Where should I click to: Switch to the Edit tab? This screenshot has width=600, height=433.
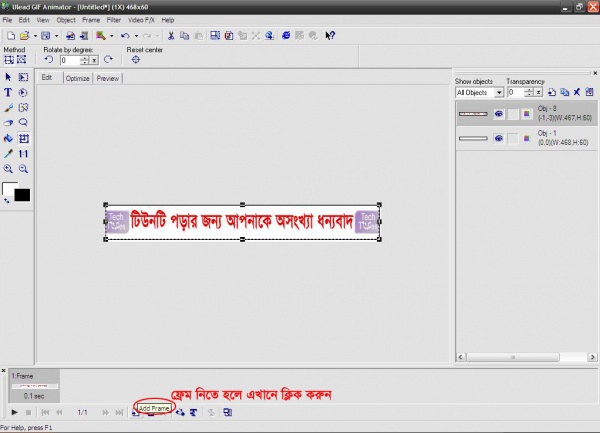(x=47, y=77)
